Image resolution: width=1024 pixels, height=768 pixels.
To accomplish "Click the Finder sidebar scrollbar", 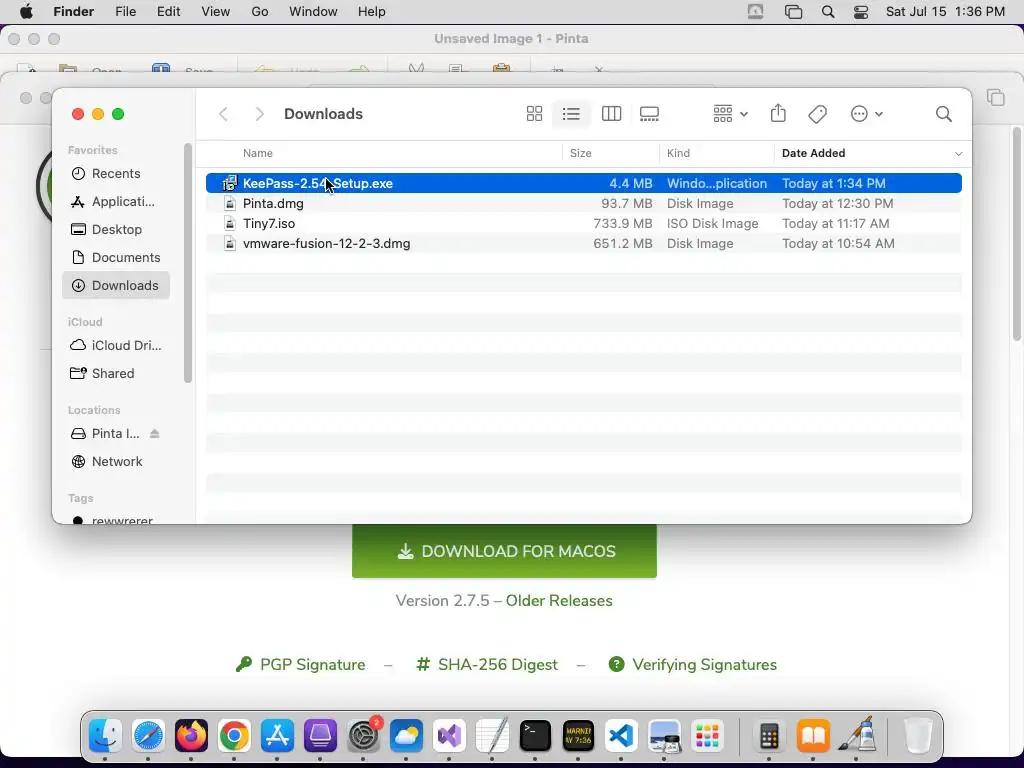I will (x=188, y=263).
